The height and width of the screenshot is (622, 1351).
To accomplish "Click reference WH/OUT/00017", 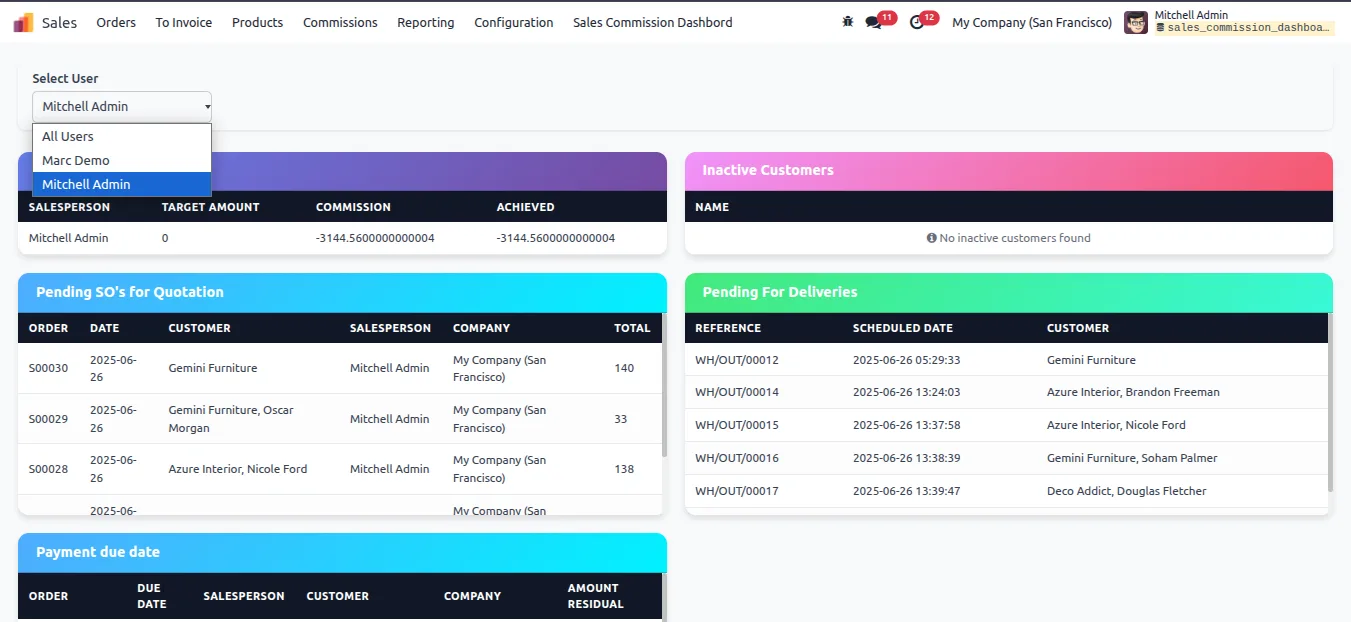I will 737,491.
